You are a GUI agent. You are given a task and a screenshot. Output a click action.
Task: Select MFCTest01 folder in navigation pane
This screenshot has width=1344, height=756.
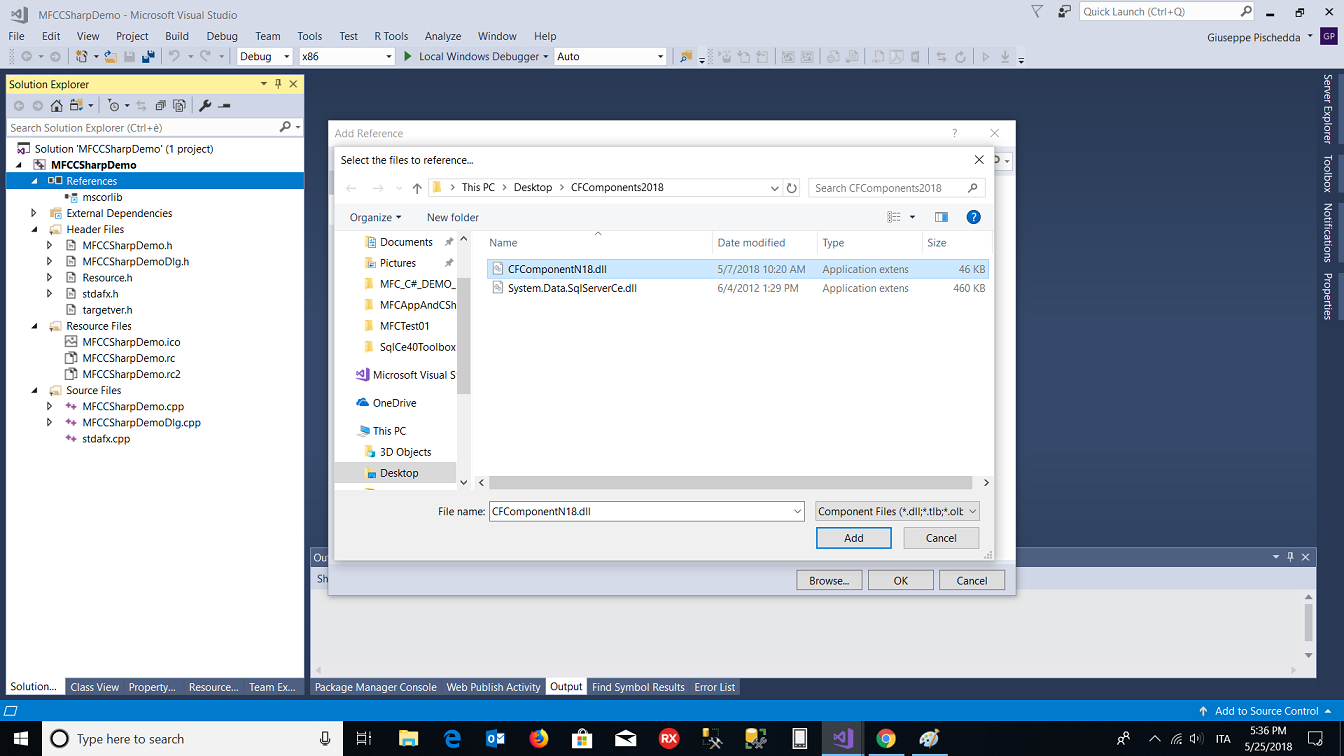pyautogui.click(x=404, y=326)
